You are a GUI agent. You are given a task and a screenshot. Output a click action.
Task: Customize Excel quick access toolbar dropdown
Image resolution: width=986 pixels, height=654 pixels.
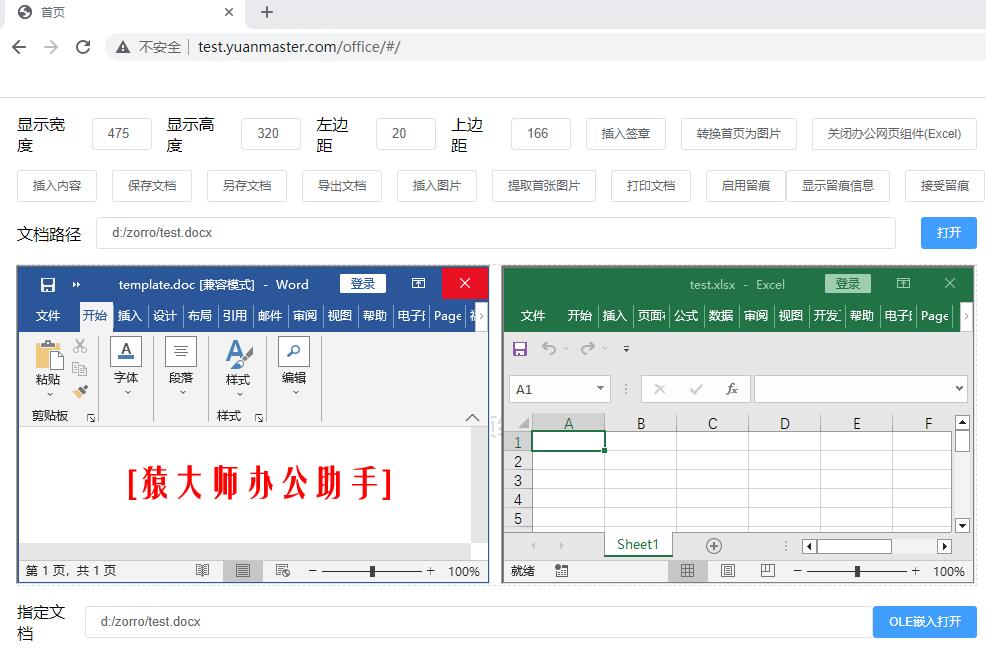click(626, 349)
